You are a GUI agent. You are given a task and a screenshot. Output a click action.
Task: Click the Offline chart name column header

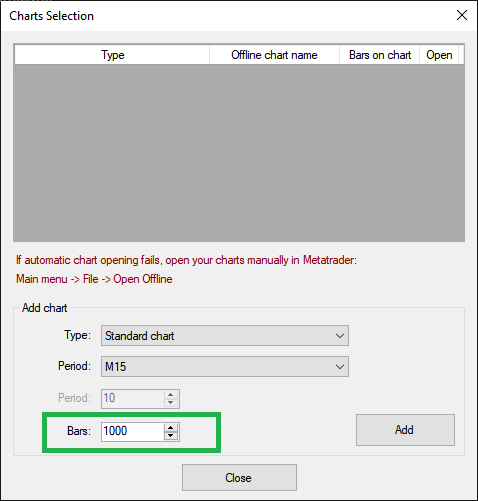click(x=274, y=55)
